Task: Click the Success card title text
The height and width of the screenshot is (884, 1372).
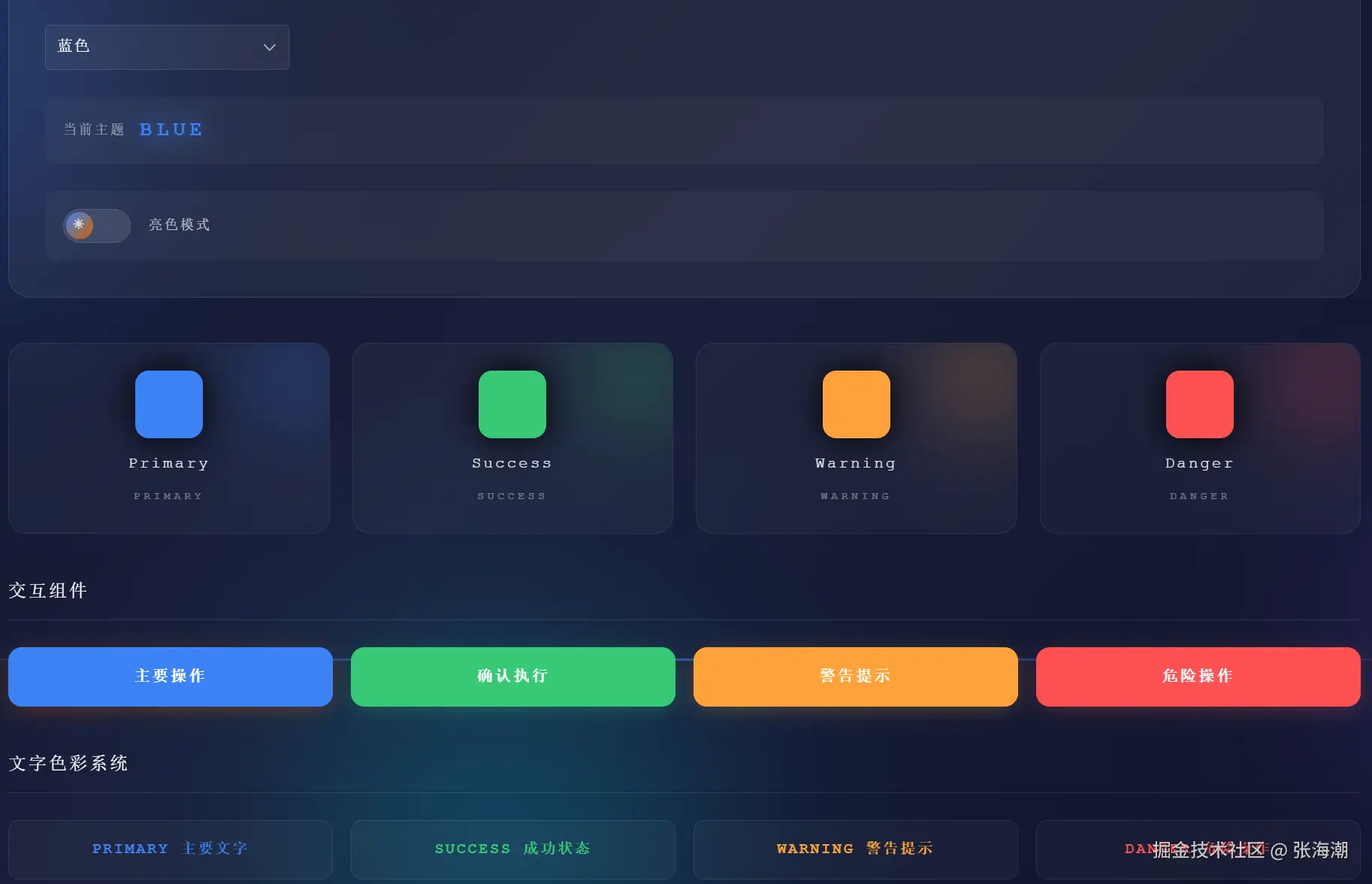Action: [x=512, y=464]
